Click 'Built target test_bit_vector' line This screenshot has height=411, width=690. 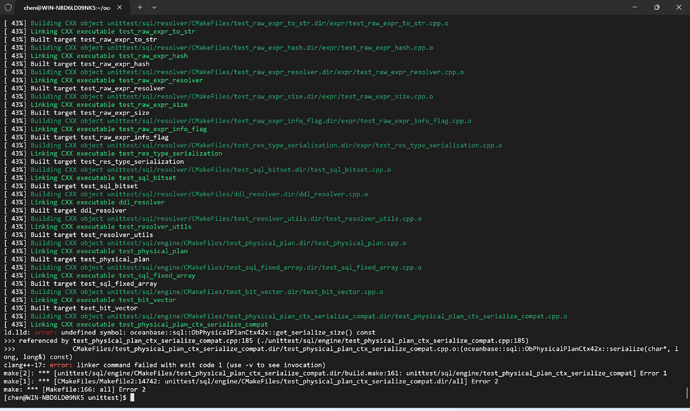(70, 308)
